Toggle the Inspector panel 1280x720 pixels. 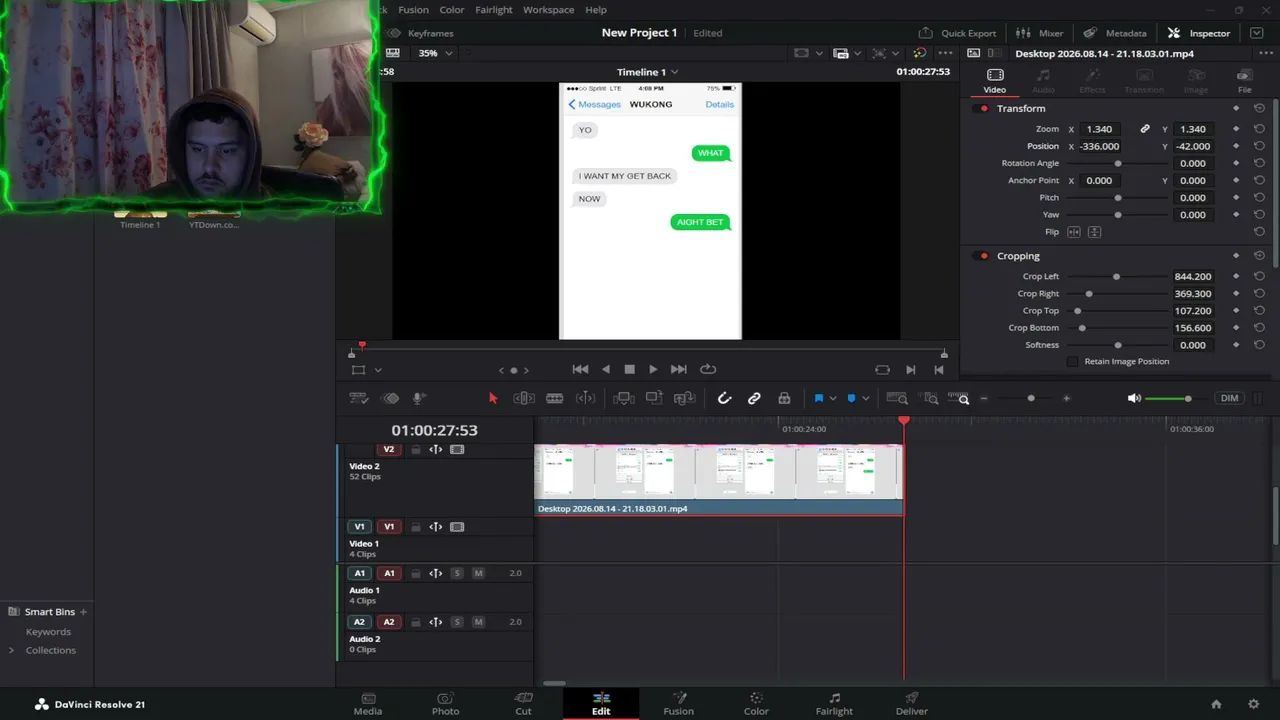(x=1199, y=33)
